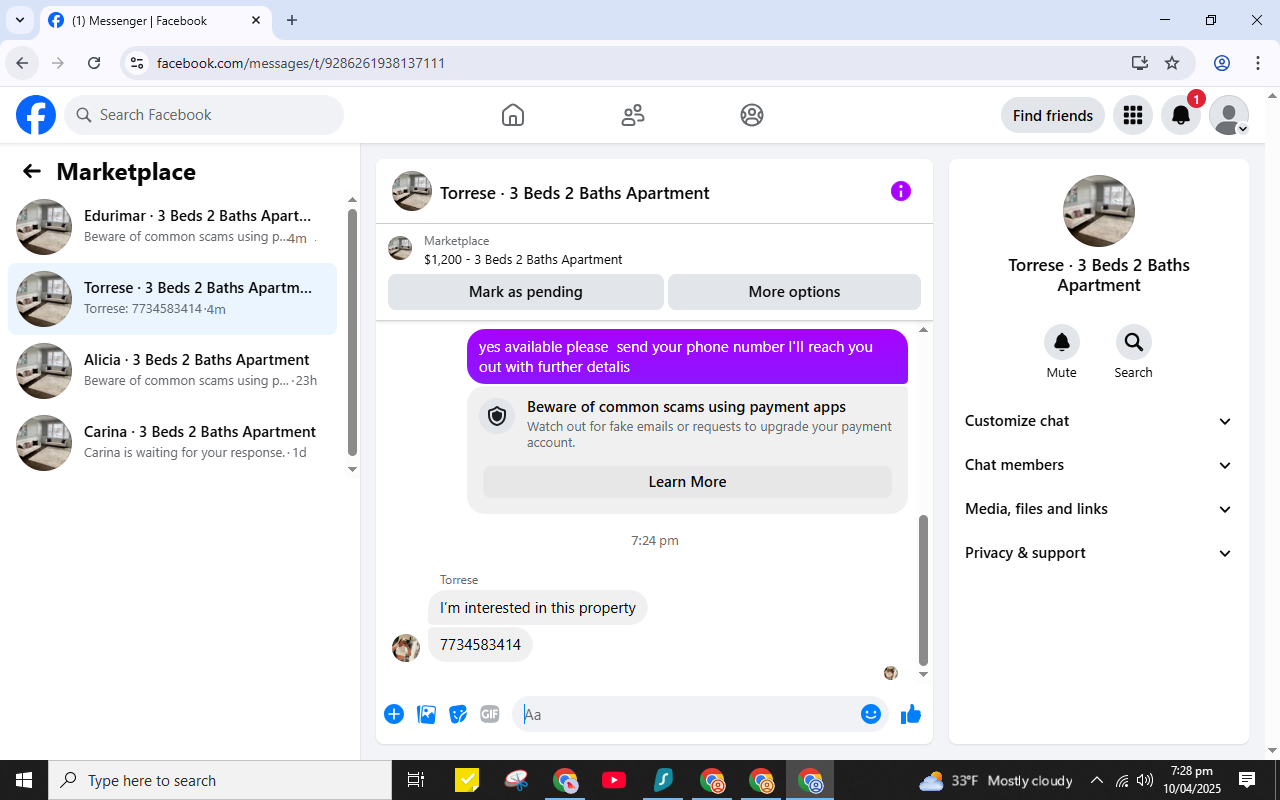The height and width of the screenshot is (800, 1280).
Task: Choose a sticker with the sticker icon
Action: coord(458,714)
